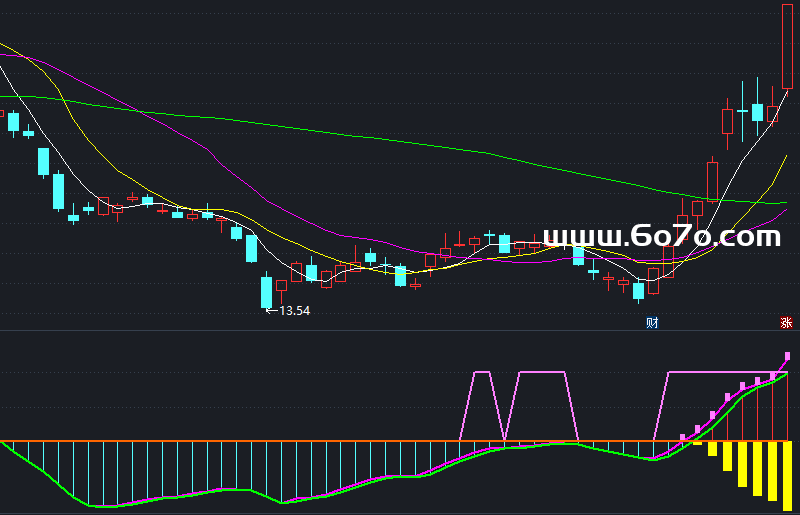Click the small arrow beside 13.54
Screen dimensions: 800x515
tap(272, 310)
